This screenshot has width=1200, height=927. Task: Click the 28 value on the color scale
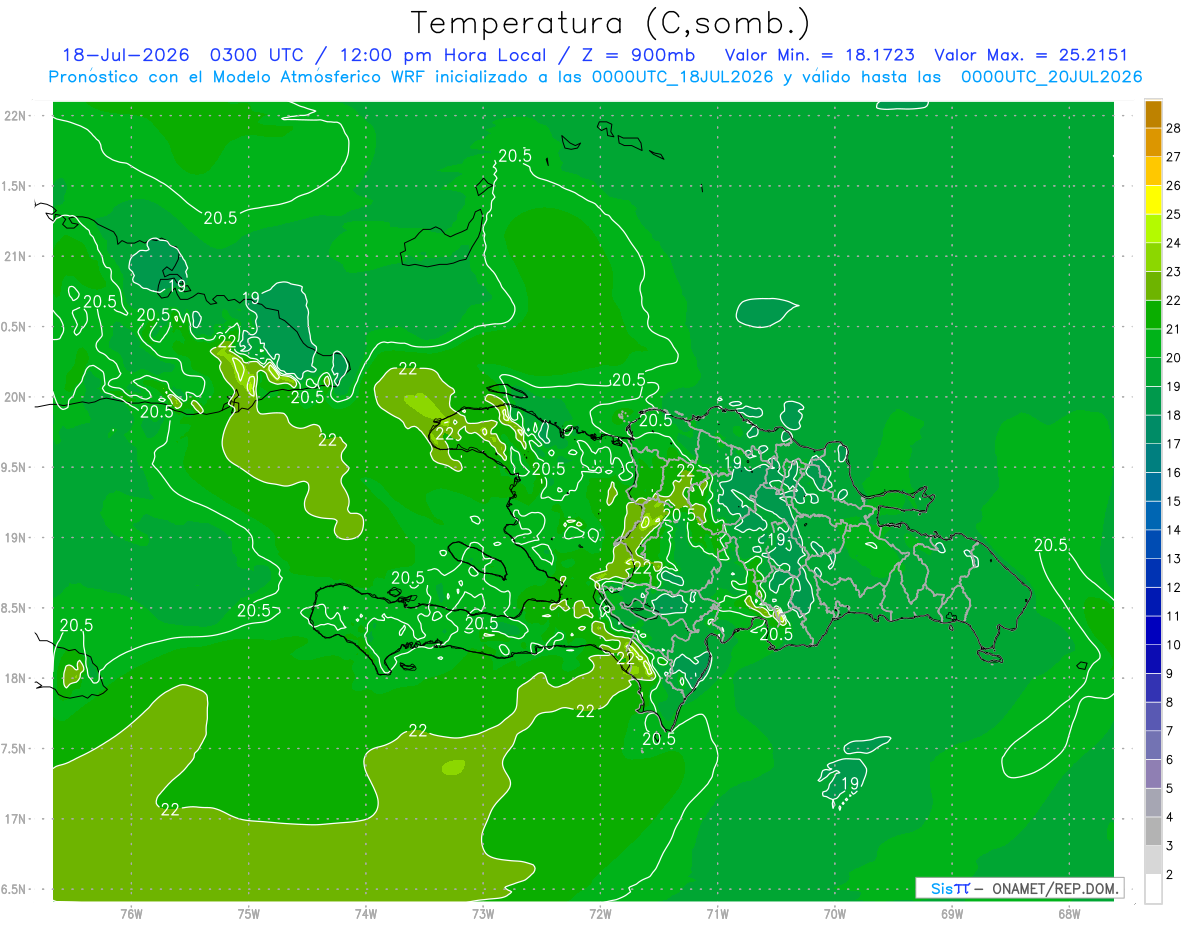click(x=1174, y=127)
